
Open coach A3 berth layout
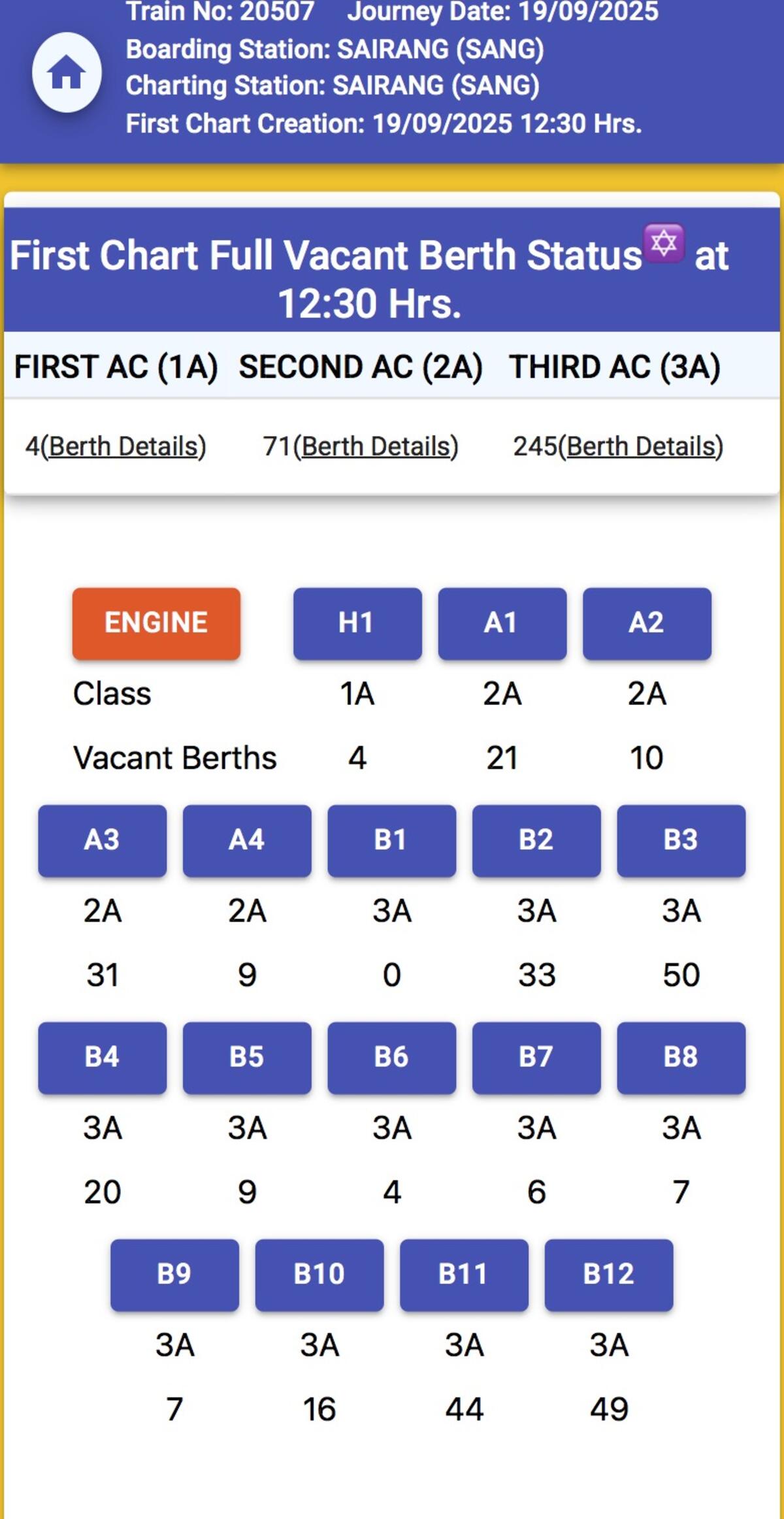(103, 840)
